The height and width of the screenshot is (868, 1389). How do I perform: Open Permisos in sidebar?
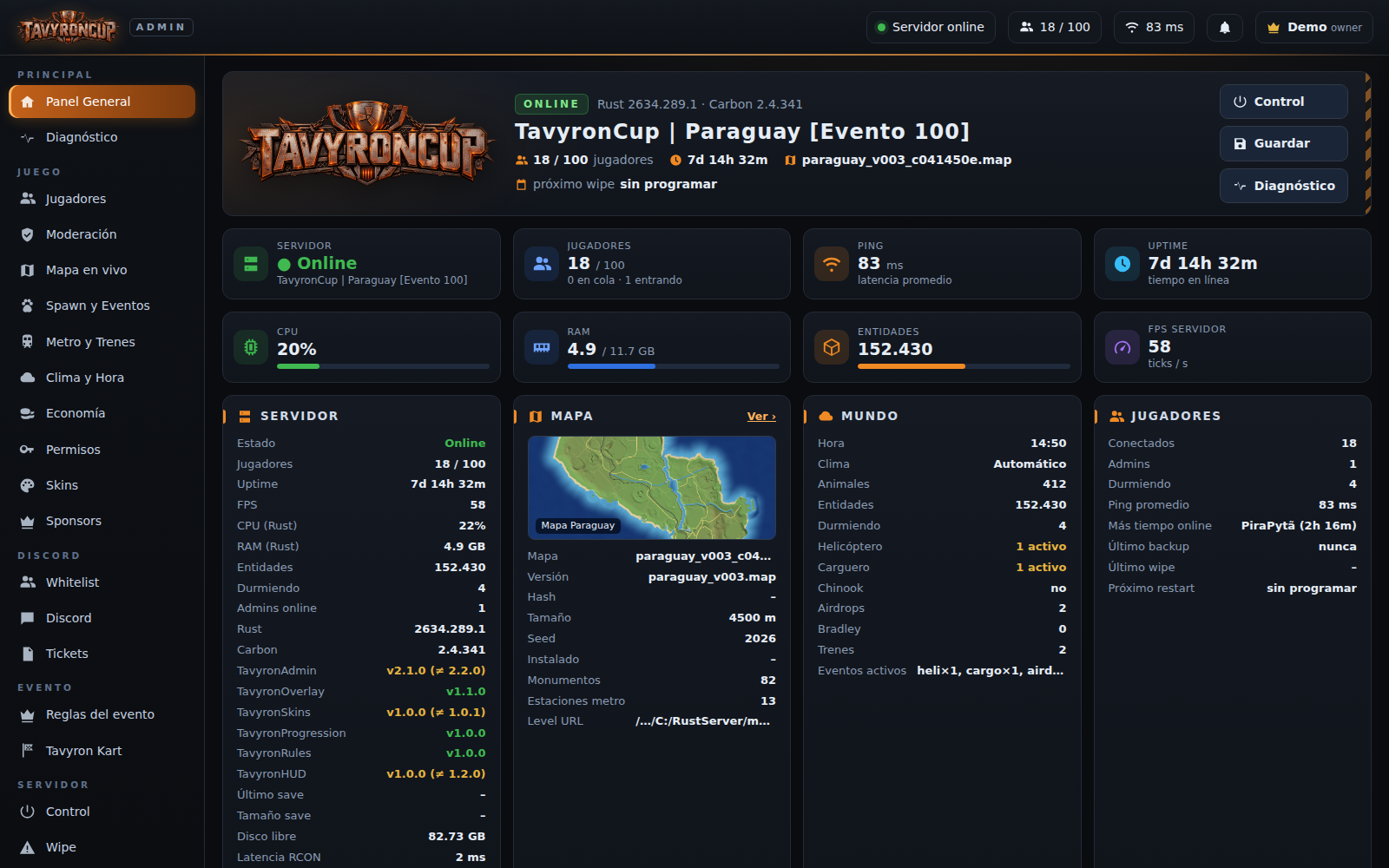[x=102, y=450]
